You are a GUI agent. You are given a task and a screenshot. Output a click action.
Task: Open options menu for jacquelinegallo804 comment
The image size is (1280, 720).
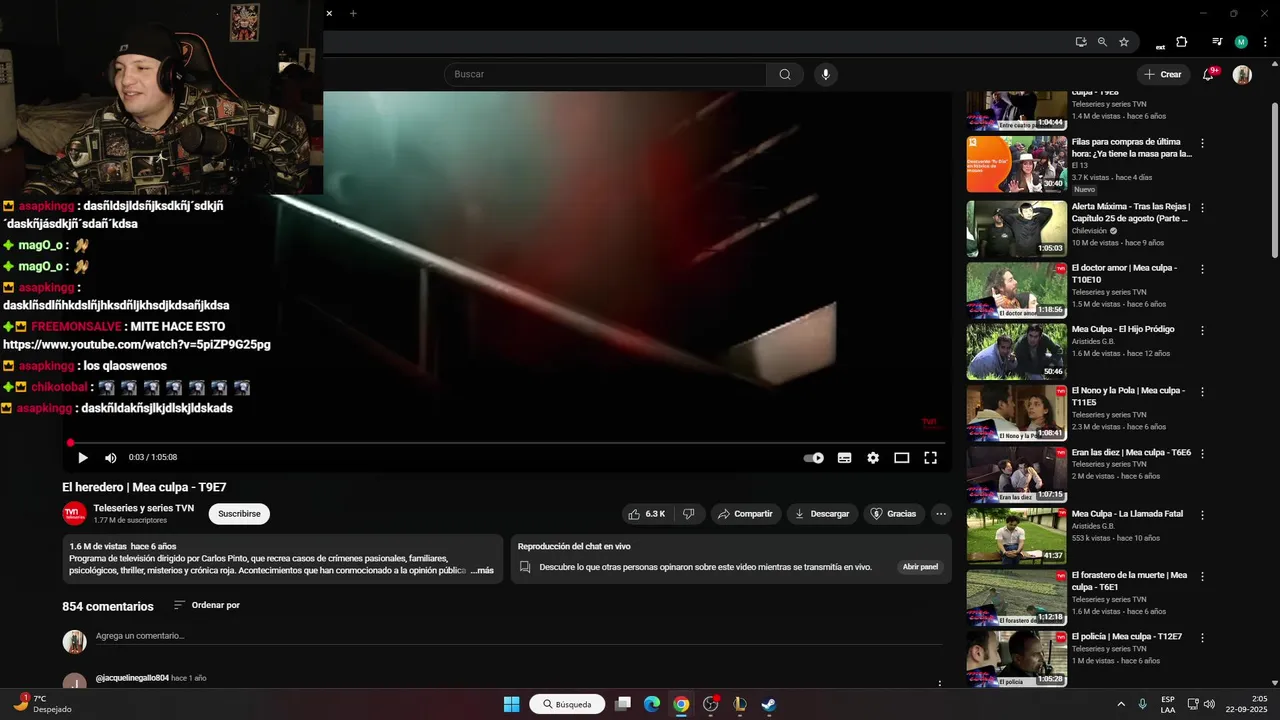pos(939,685)
